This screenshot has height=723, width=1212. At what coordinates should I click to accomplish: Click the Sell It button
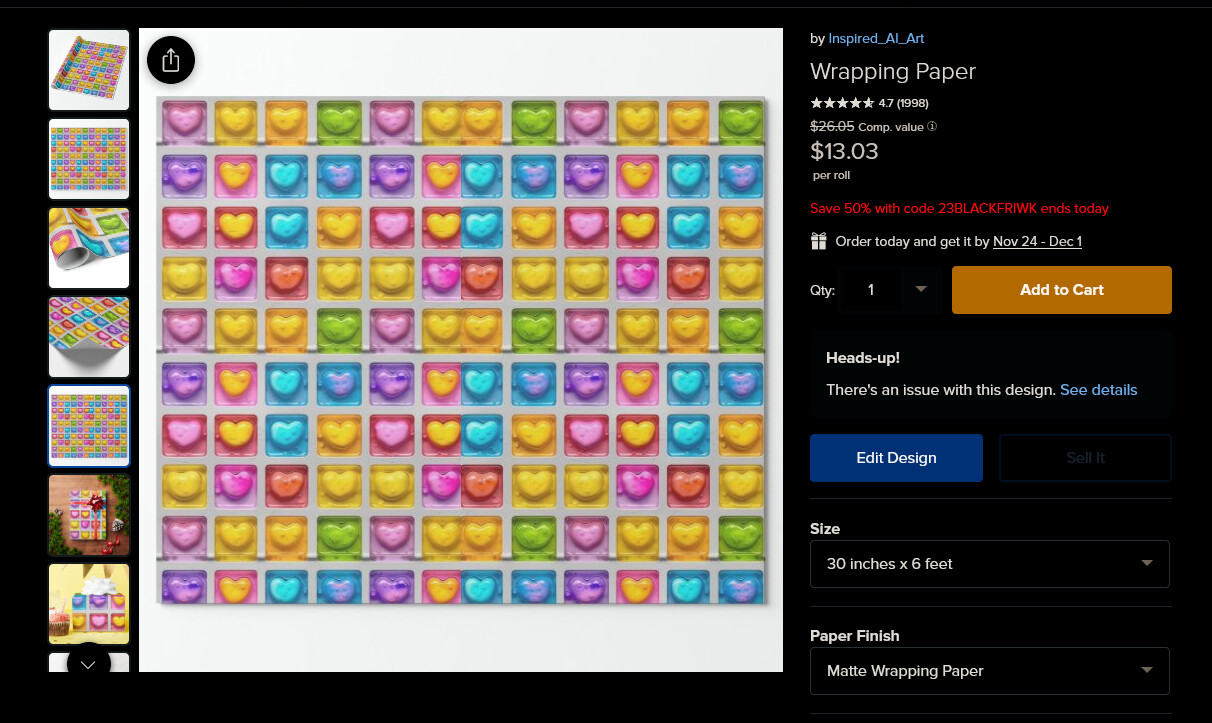pyautogui.click(x=1085, y=458)
